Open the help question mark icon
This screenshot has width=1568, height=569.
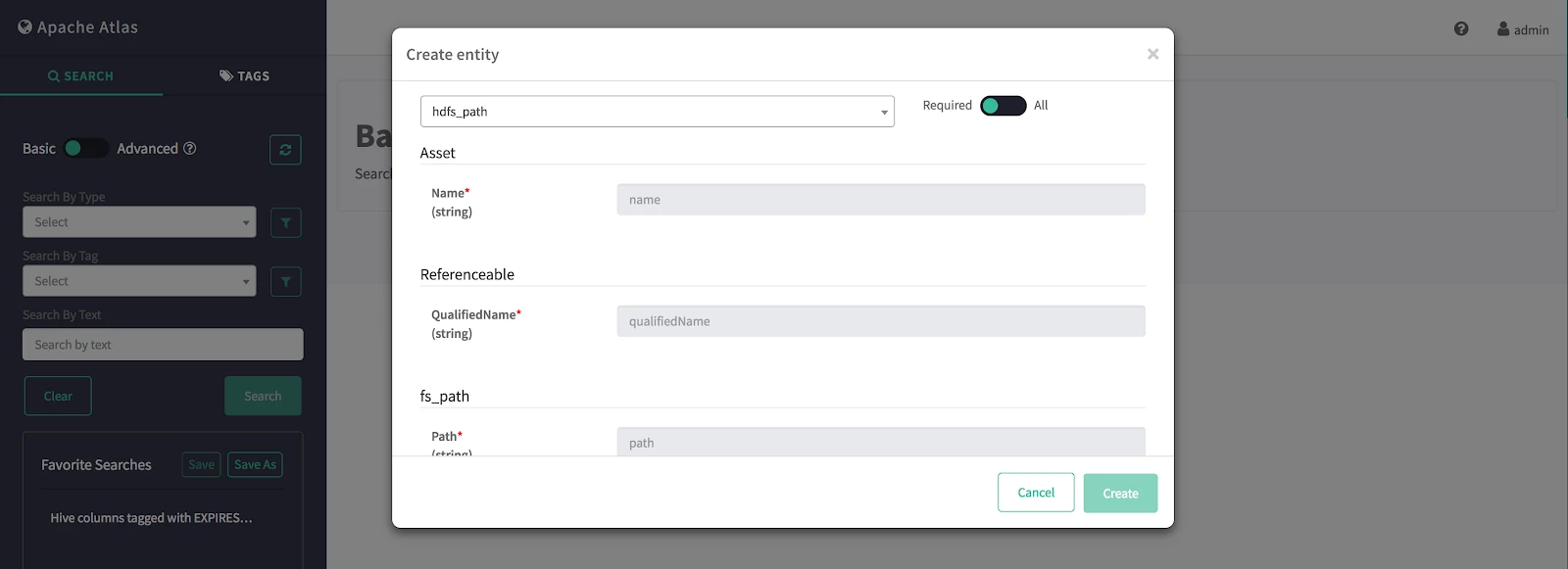1461,29
